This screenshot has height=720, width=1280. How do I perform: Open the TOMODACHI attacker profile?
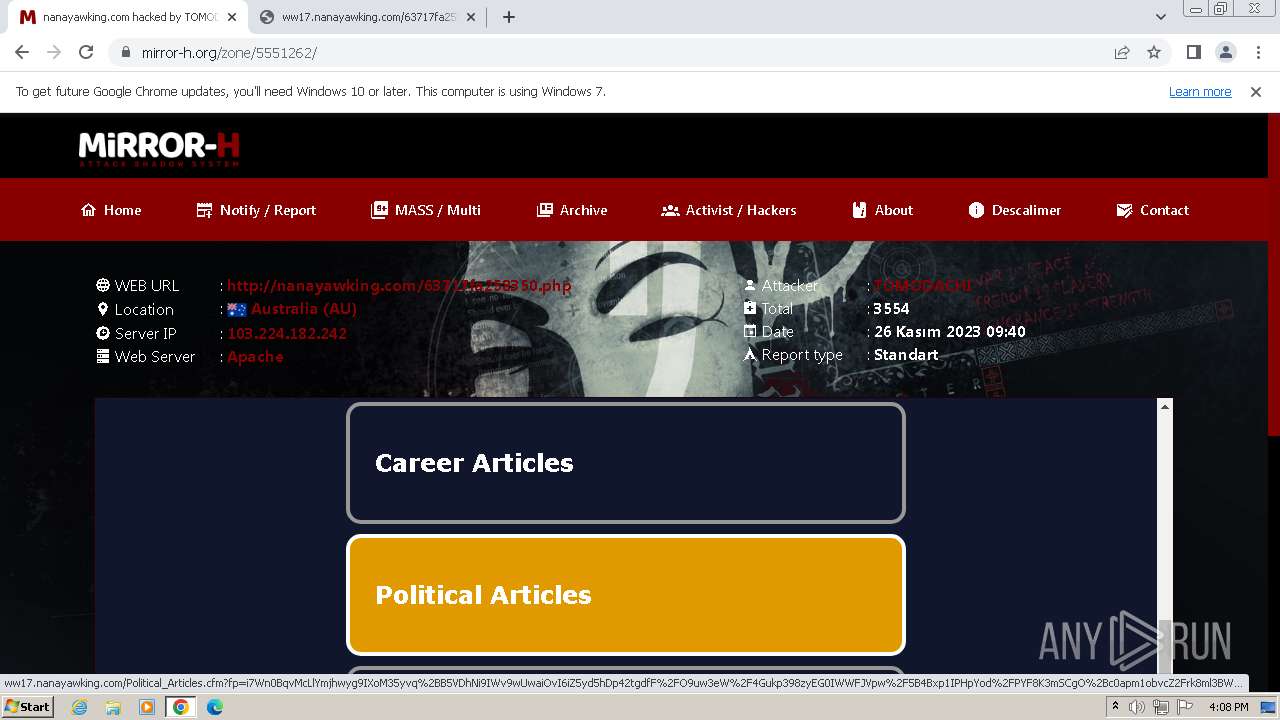(922, 285)
